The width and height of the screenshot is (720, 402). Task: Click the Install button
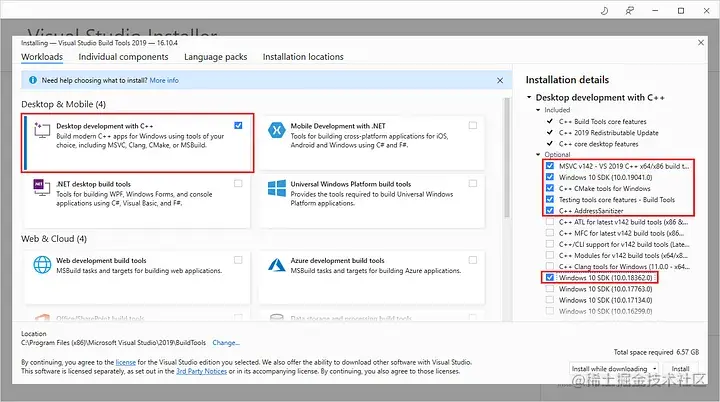point(680,368)
